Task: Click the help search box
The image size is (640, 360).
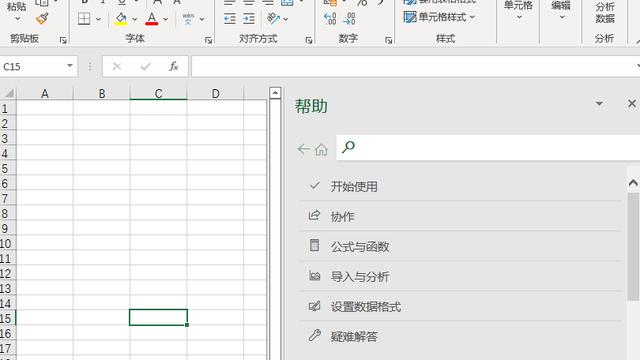Action: tap(488, 147)
